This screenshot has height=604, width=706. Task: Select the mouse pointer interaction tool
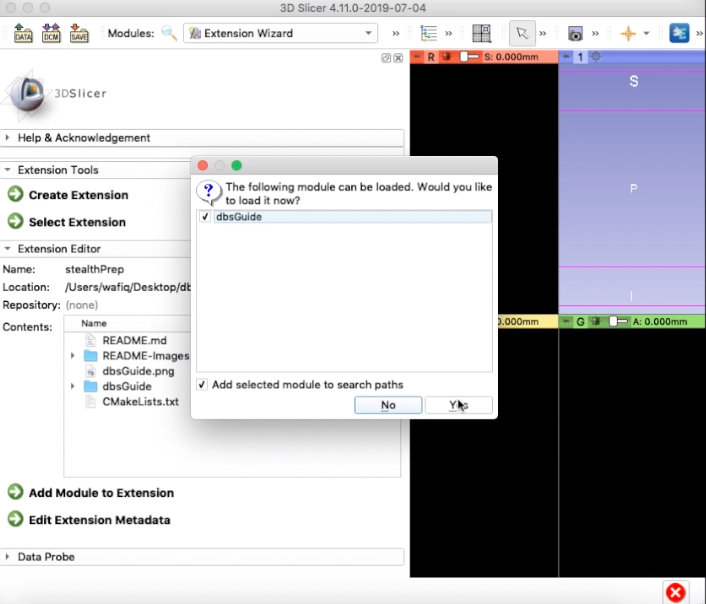[522, 33]
